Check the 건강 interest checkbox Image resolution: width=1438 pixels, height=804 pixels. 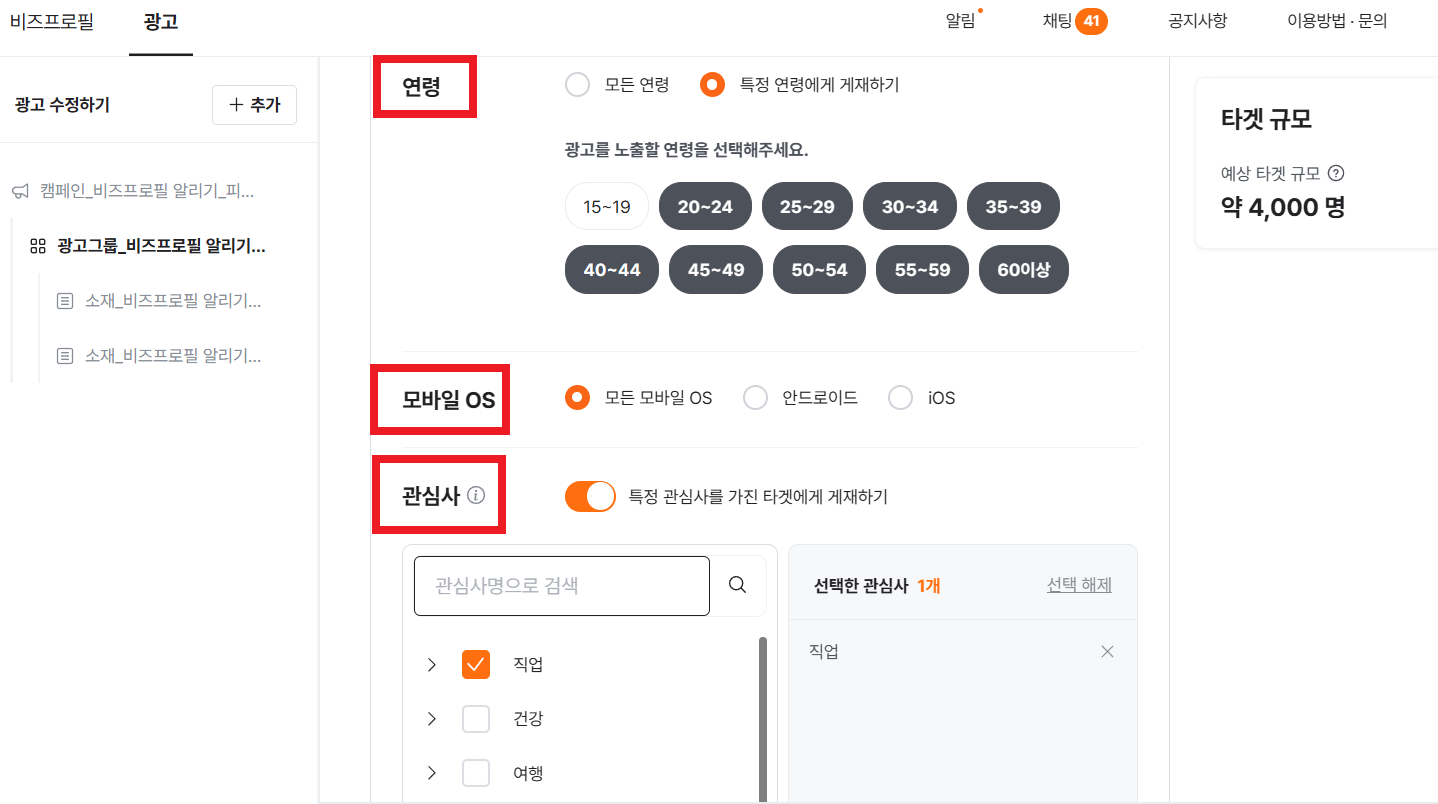coord(475,718)
